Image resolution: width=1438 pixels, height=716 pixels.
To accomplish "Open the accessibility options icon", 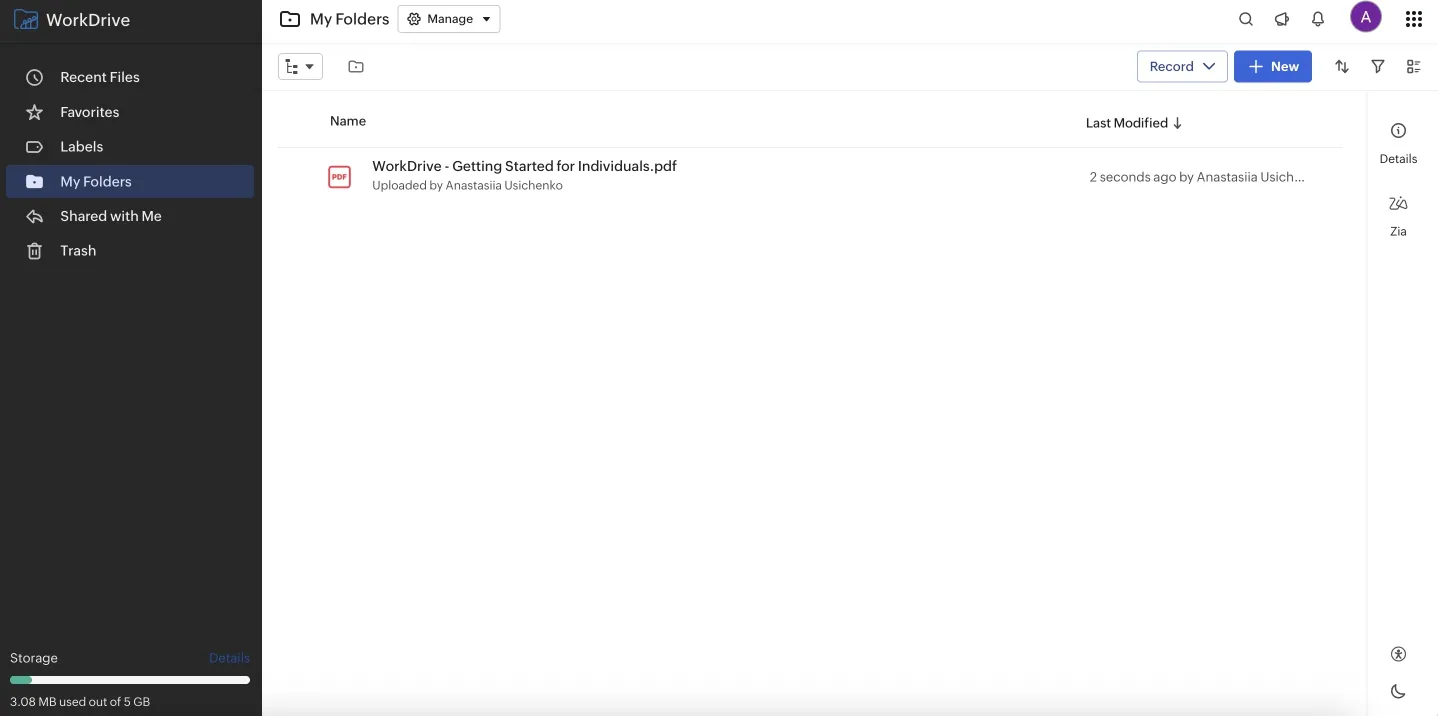I will [x=1397, y=653].
